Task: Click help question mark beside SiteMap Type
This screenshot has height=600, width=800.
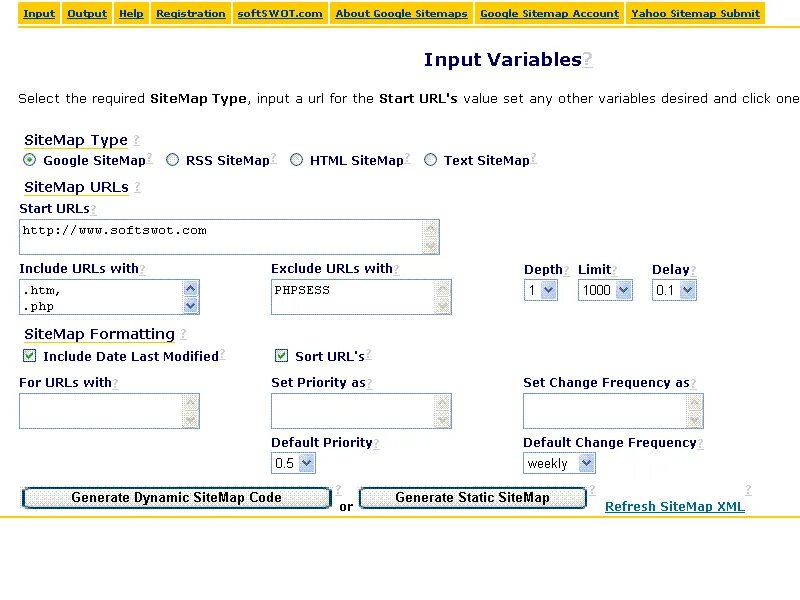Action: coord(136,140)
